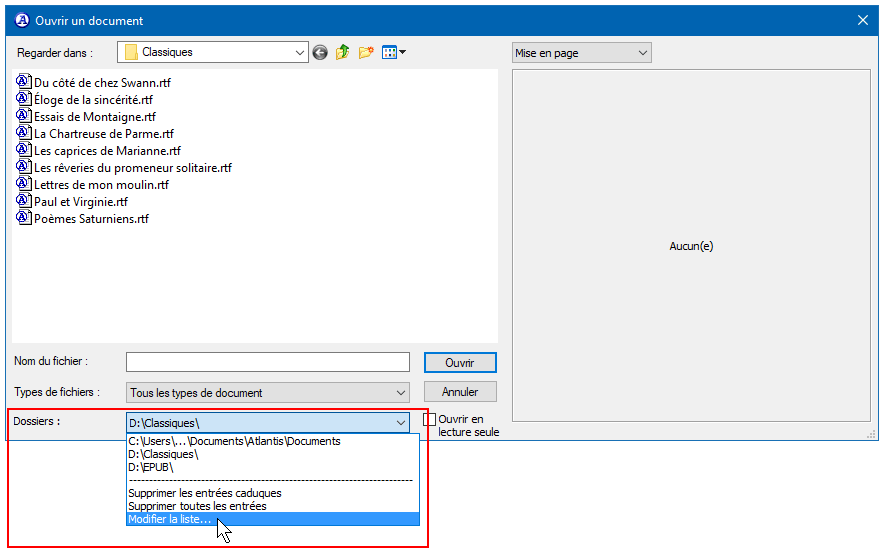Viewport: 884px width, 550px height.
Task: Open the Mise en page preview dropdown
Action: 581,53
